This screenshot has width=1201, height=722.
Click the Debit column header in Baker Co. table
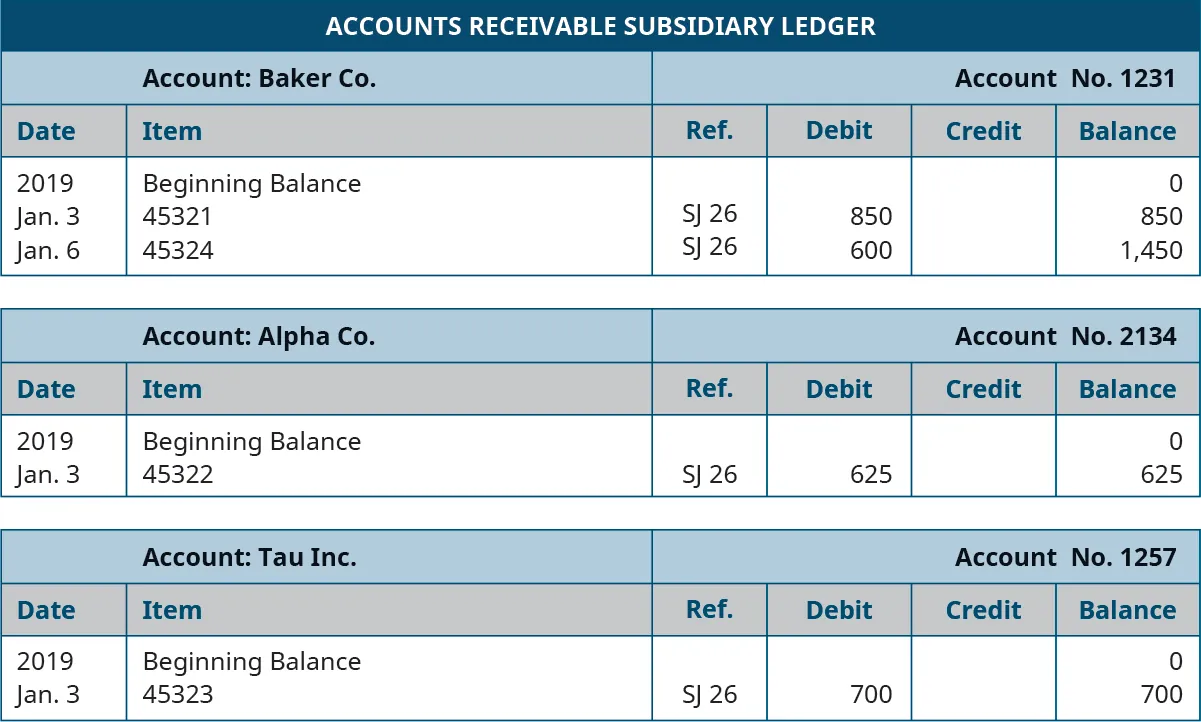pyautogui.click(x=838, y=131)
